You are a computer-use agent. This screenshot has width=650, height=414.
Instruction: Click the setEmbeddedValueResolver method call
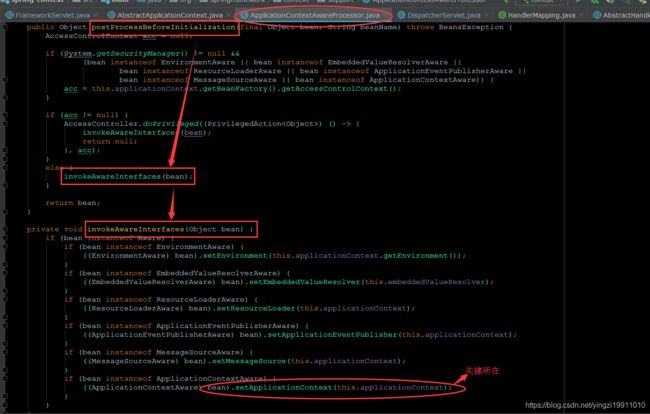[304, 282]
